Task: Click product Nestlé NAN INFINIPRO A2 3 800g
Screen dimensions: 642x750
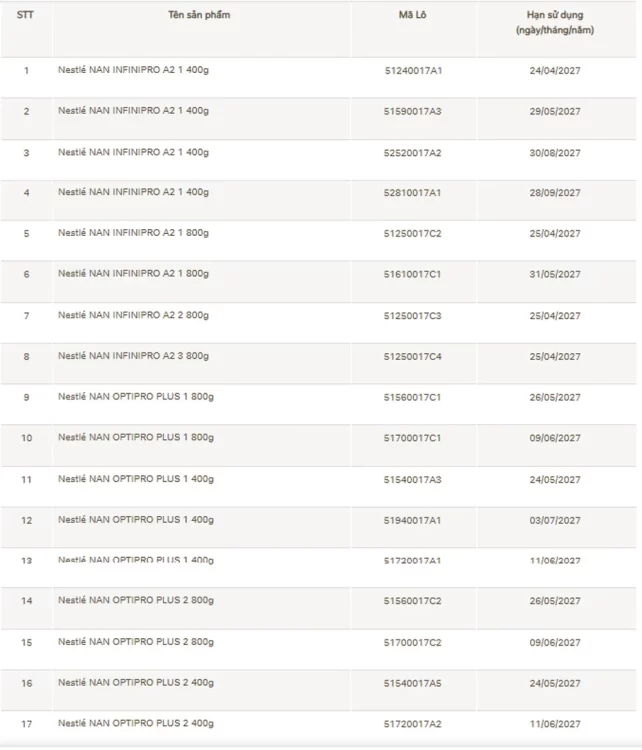Action: [133, 356]
